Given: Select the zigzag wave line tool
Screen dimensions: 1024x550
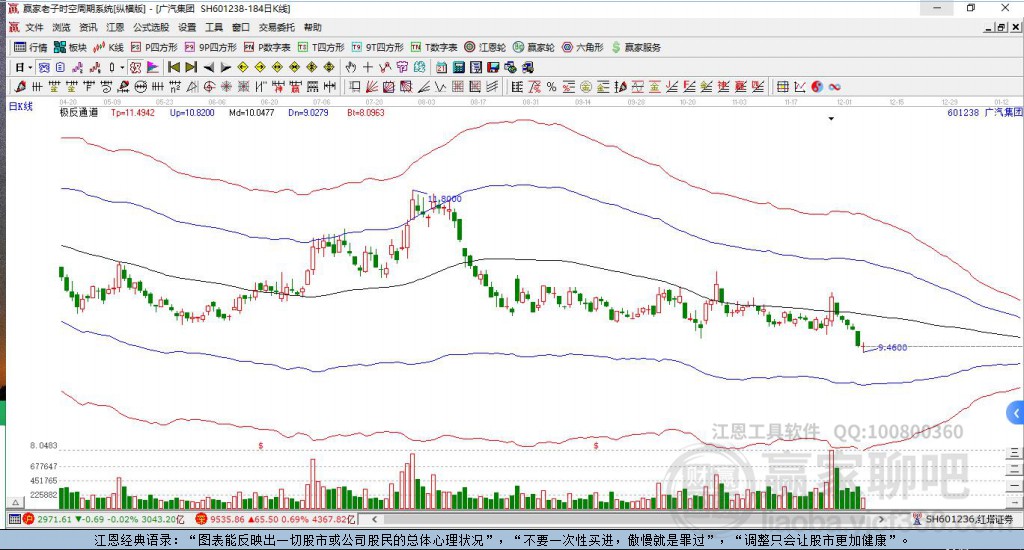Looking at the screenshot, I should pos(441,86).
